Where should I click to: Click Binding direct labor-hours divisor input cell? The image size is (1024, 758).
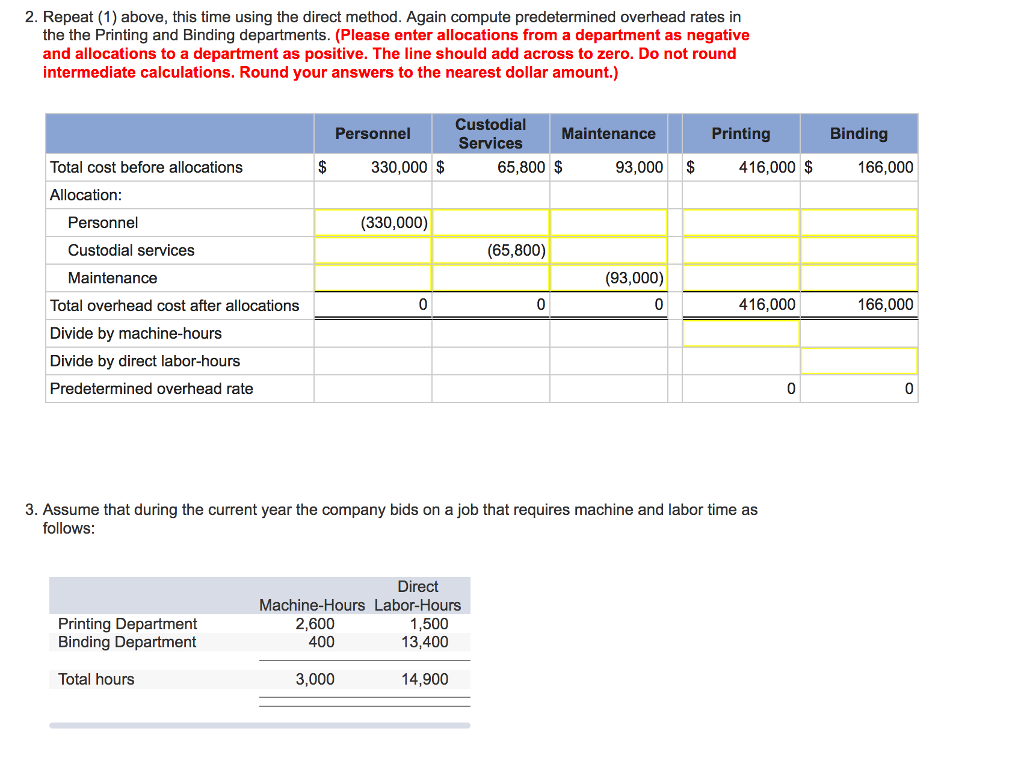pyautogui.click(x=859, y=361)
